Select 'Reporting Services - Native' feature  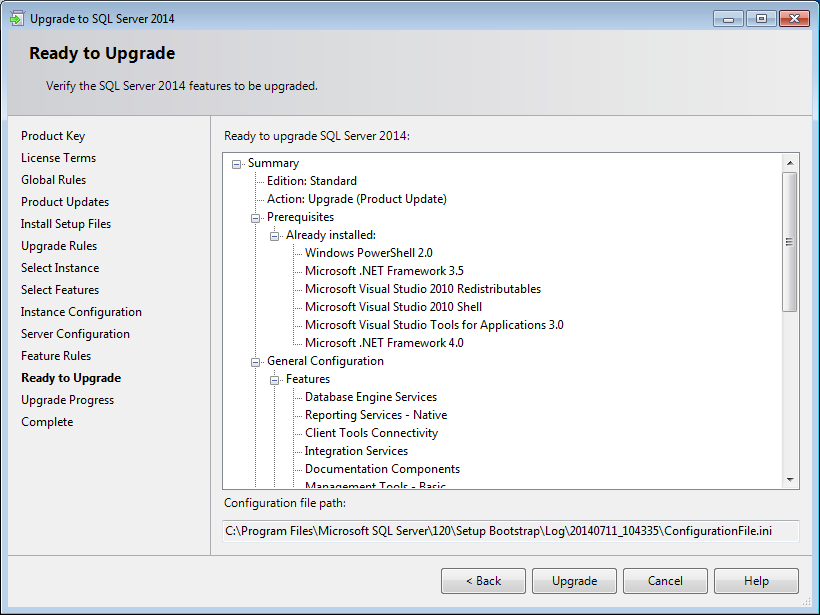376,415
